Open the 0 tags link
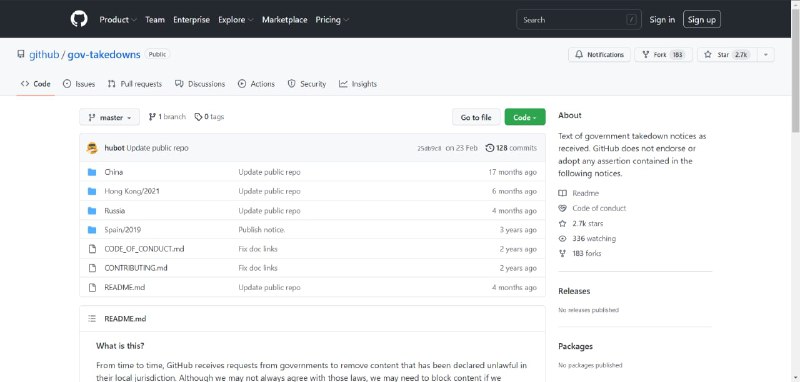The height and width of the screenshot is (382, 800). pyautogui.click(x=209, y=117)
